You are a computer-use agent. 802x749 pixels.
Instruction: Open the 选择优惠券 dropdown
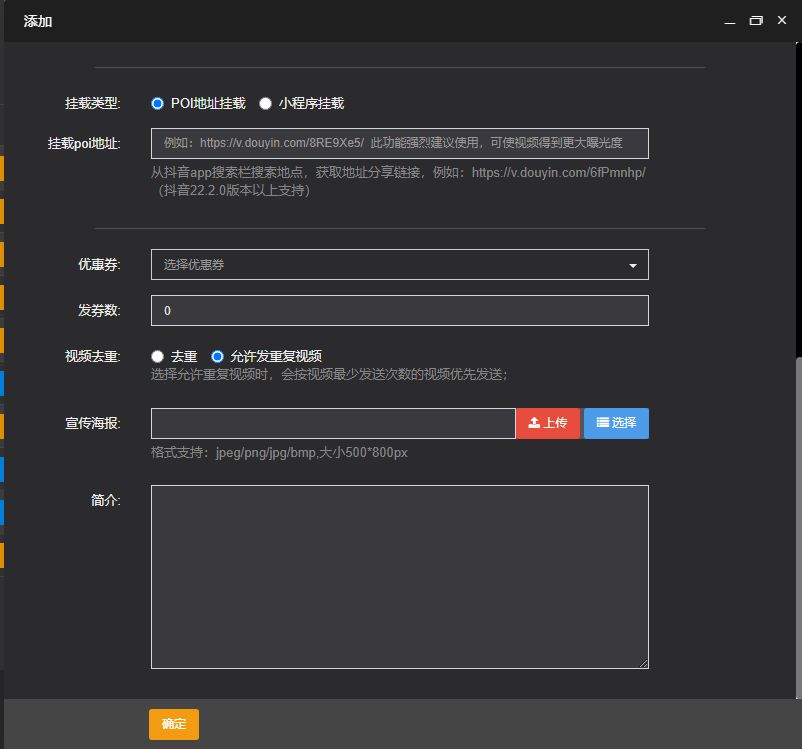399,264
